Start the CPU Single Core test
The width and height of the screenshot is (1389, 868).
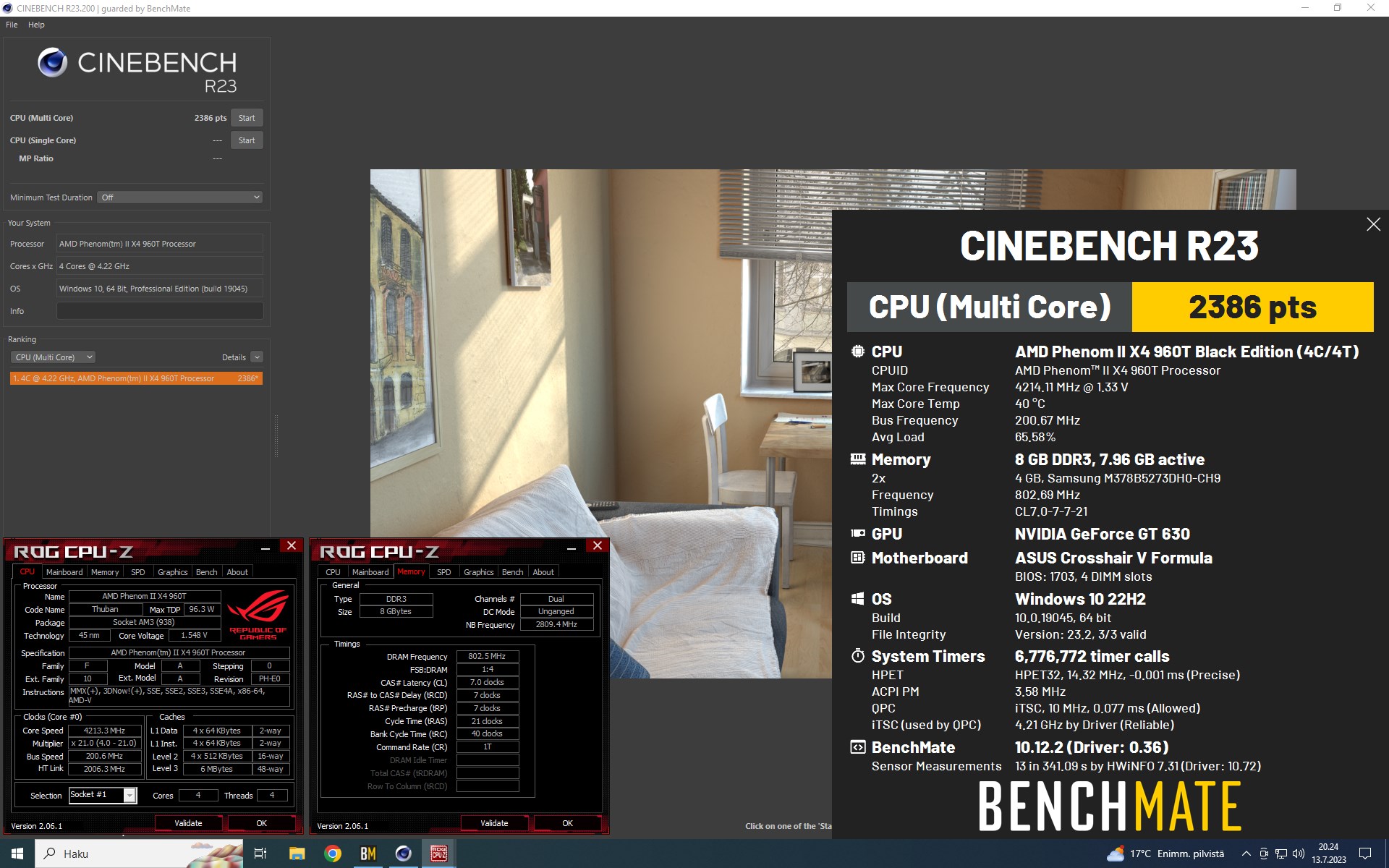click(x=247, y=140)
